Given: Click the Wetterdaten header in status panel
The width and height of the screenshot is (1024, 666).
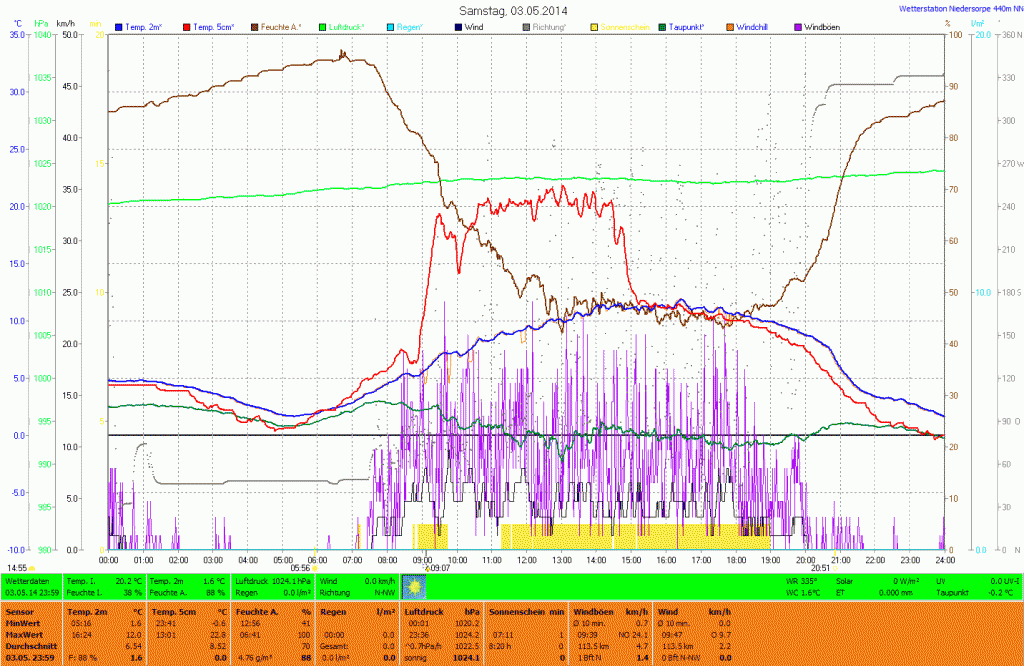Looking at the screenshot, I should (x=27, y=580).
